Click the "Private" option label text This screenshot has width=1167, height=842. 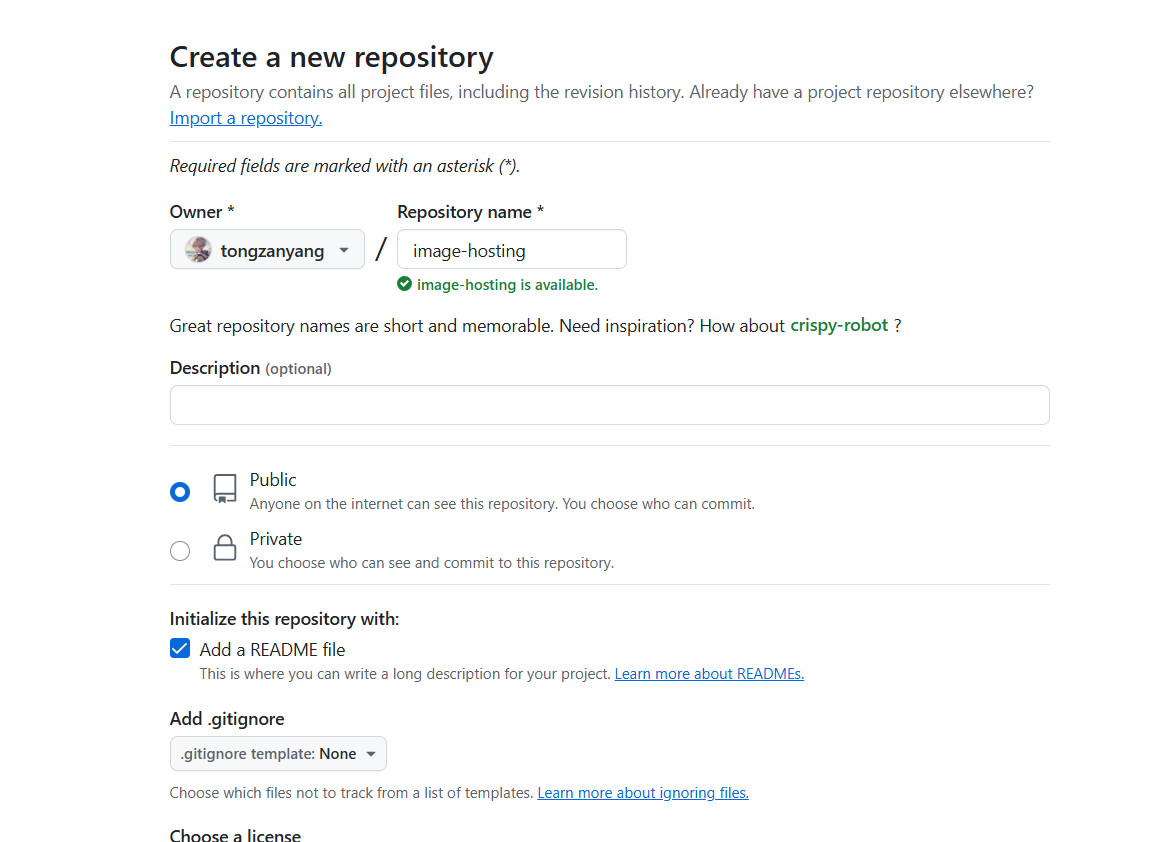[x=276, y=539]
